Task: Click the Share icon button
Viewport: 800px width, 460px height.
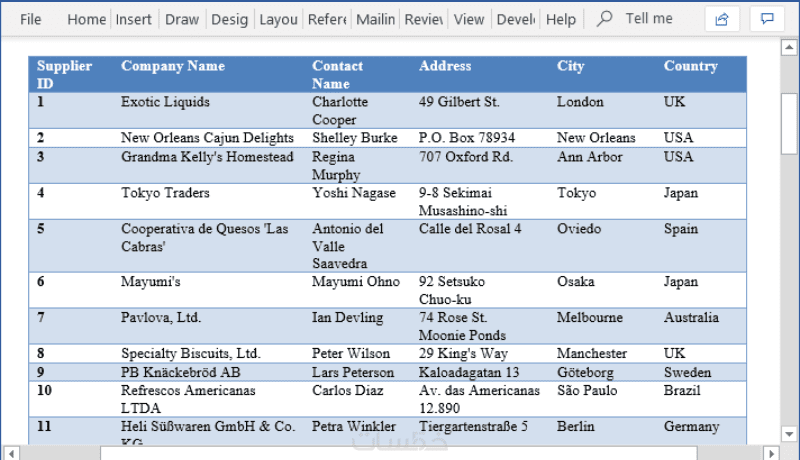Action: pyautogui.click(x=722, y=19)
